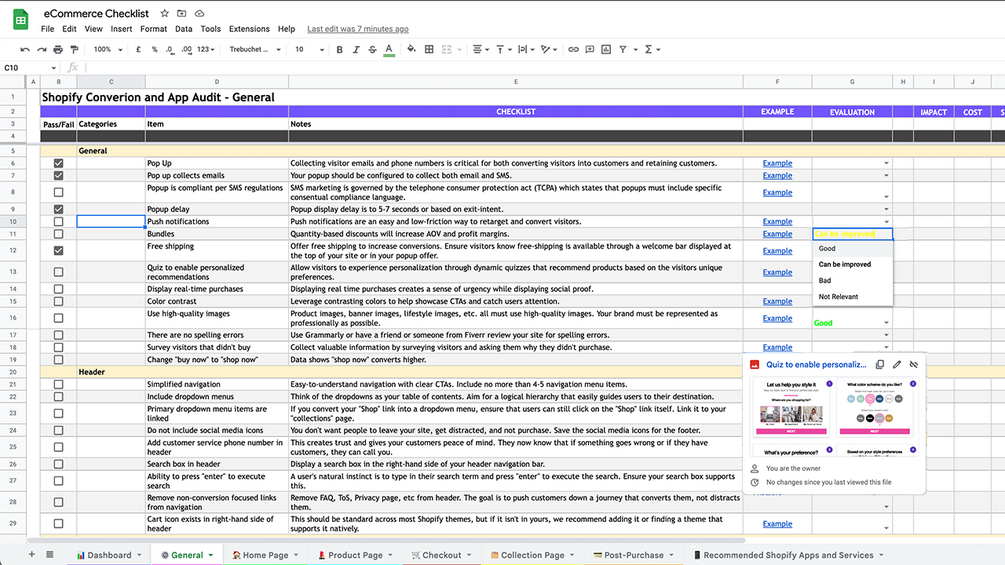1005x565 pixels.
Task: Click the Insert link icon
Action: [573, 49]
